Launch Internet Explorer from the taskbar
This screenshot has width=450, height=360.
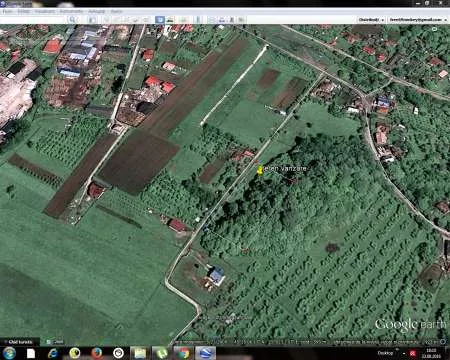coord(53,353)
